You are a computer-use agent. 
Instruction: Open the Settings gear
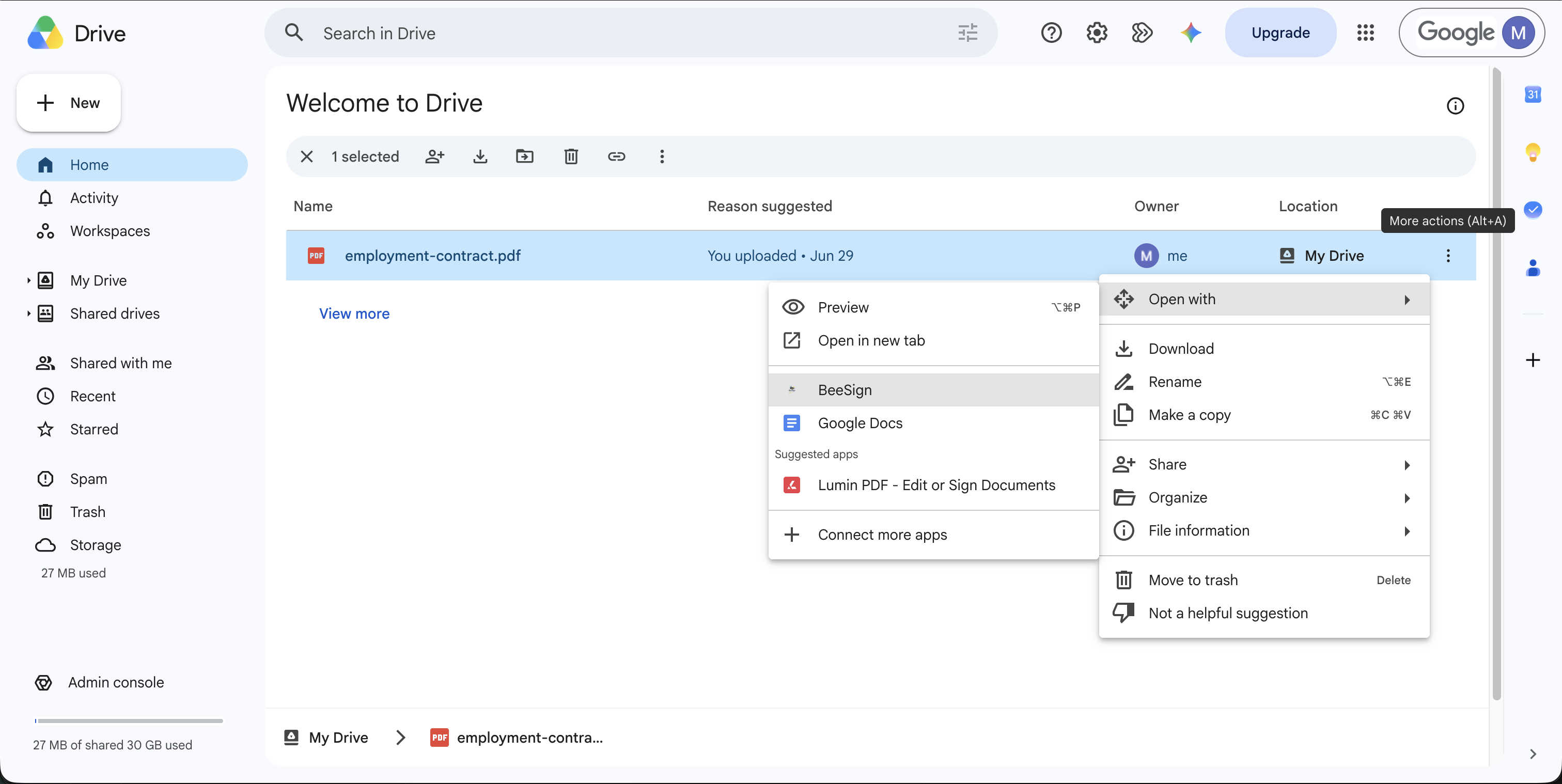tap(1096, 33)
